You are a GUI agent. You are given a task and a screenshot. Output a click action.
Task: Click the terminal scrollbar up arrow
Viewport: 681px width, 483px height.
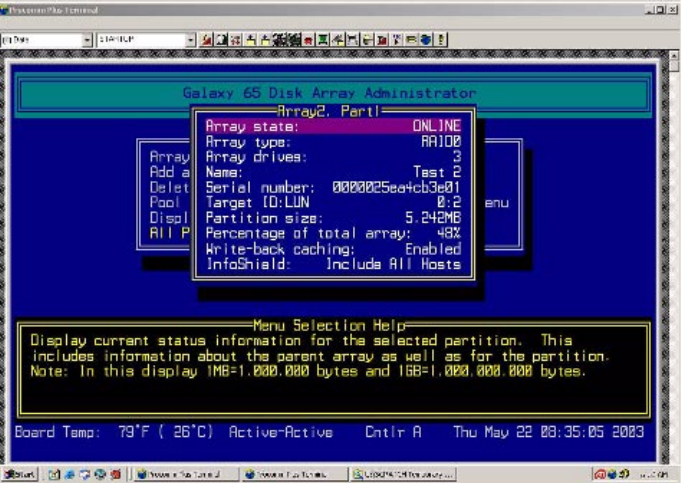(x=673, y=56)
